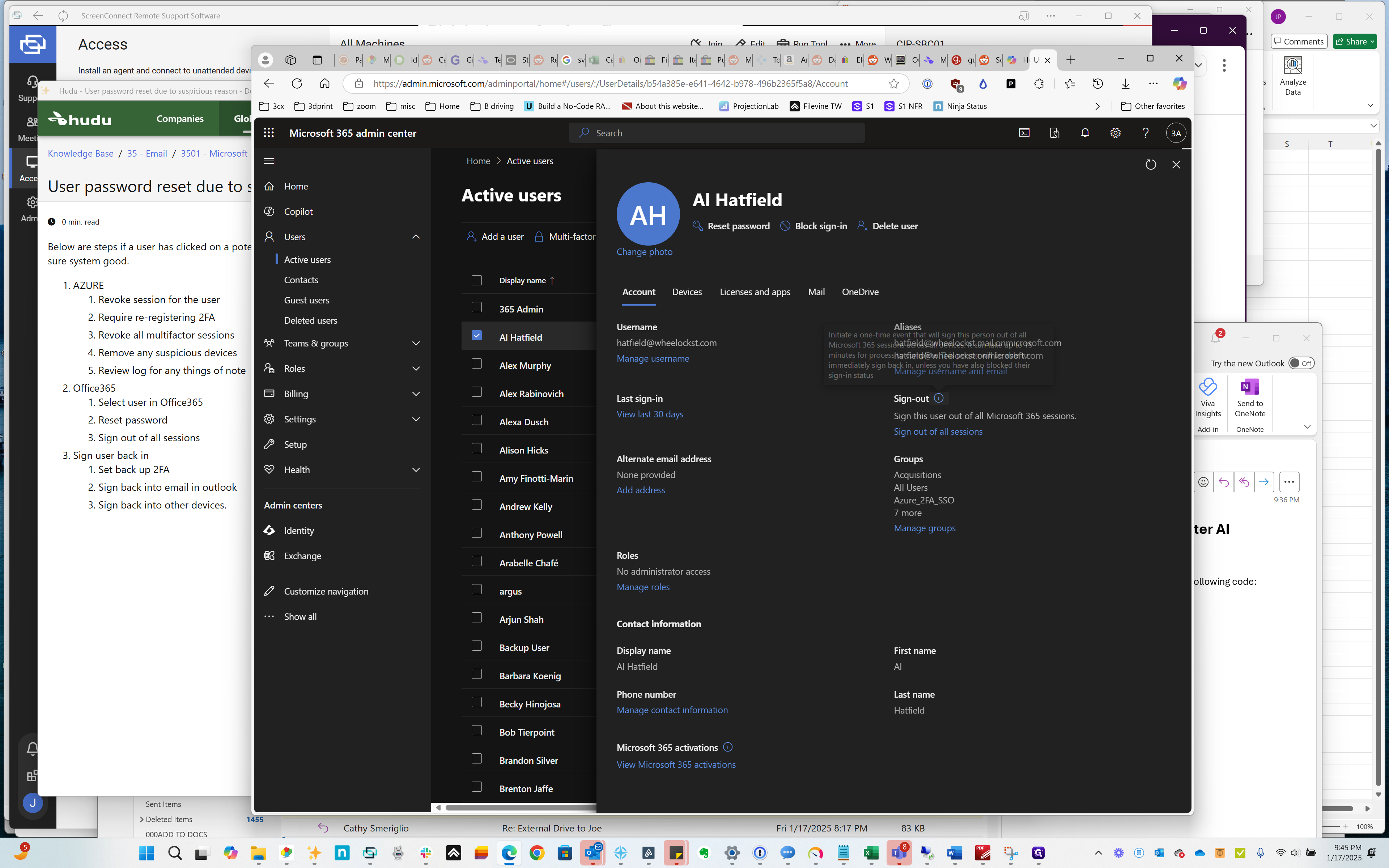Viewport: 1389px width, 868px height.
Task: Collapse the Users navigation section
Action: 416,237
